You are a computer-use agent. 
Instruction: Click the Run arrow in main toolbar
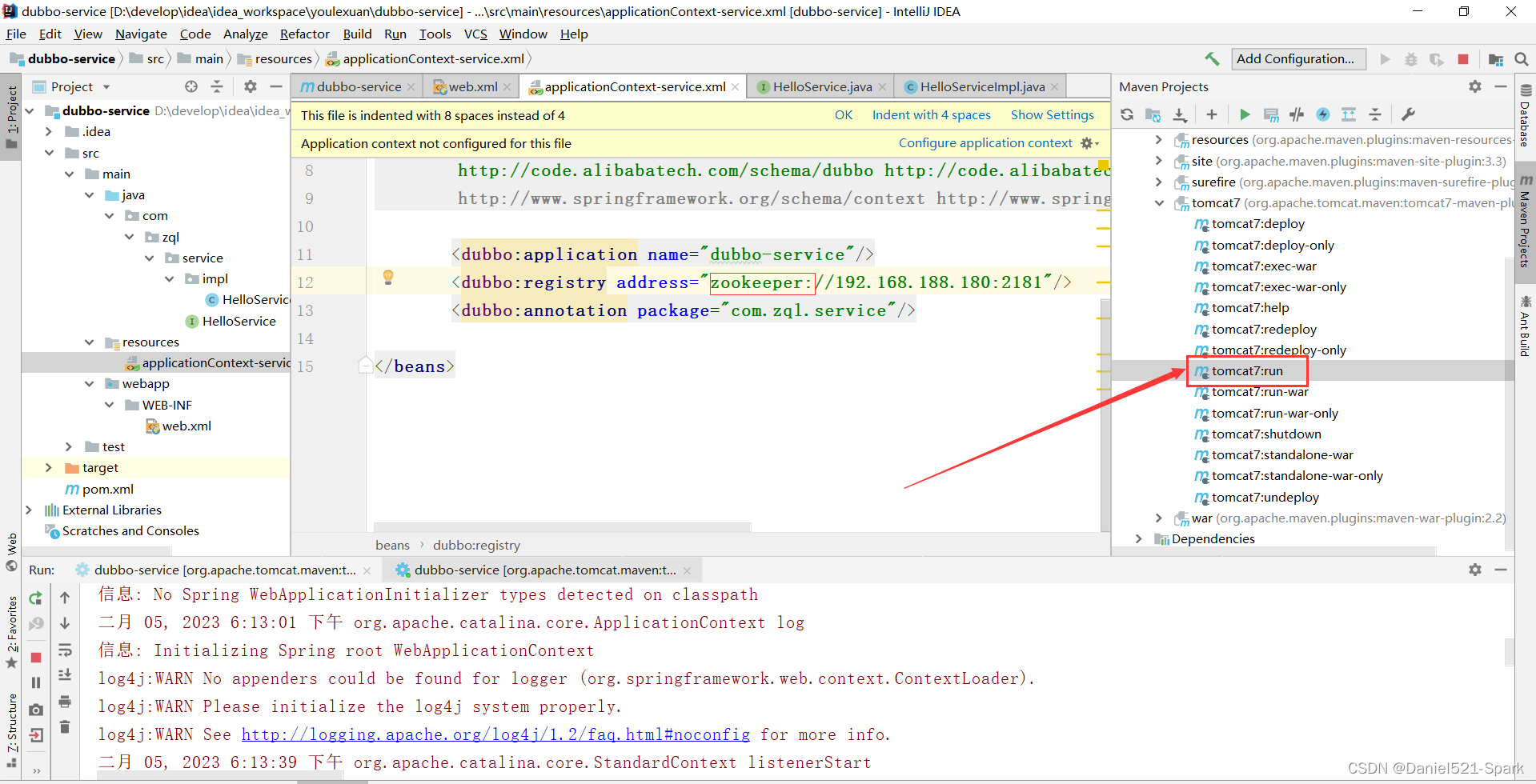(1385, 58)
